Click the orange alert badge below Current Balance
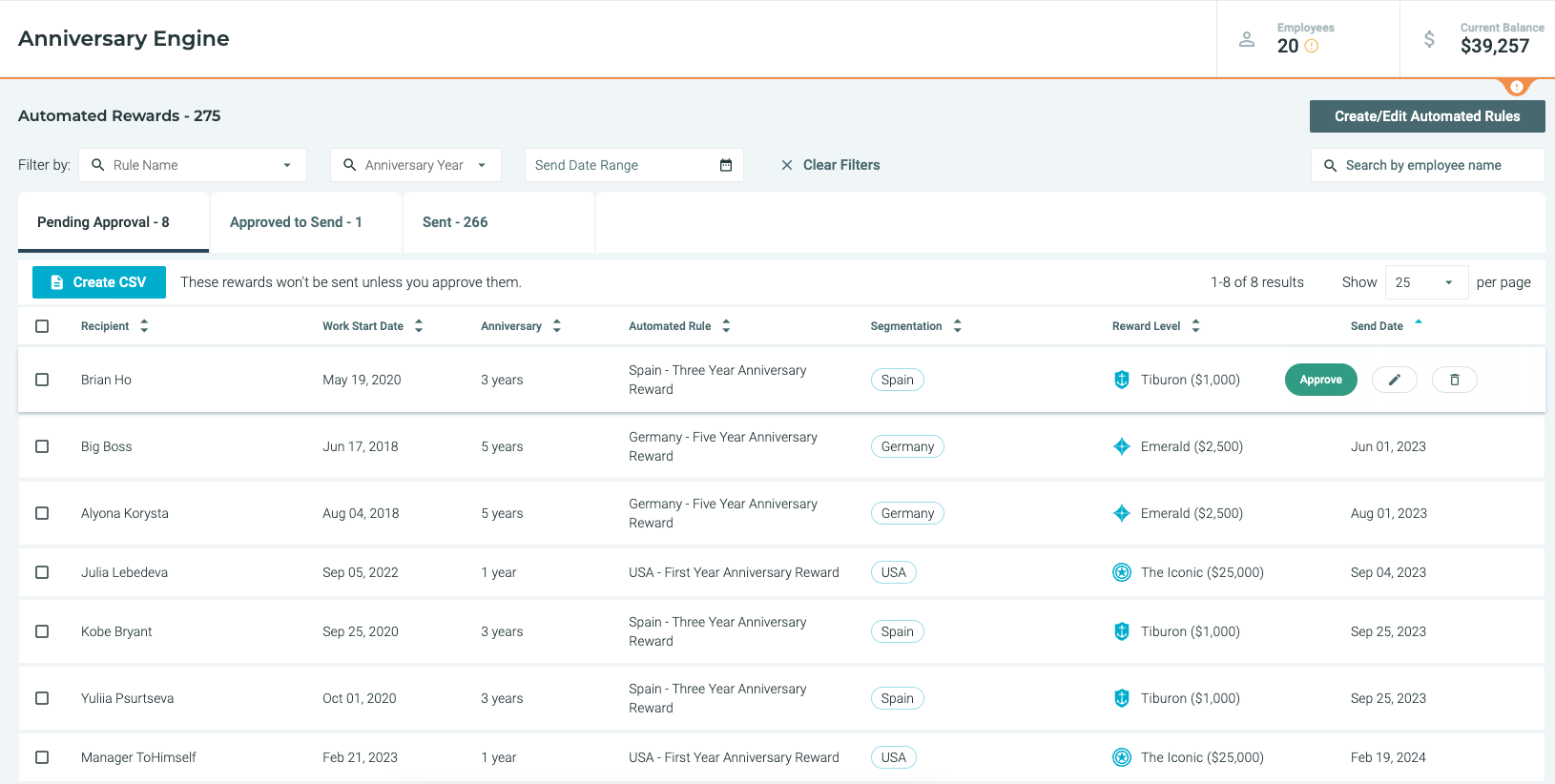 (1516, 87)
